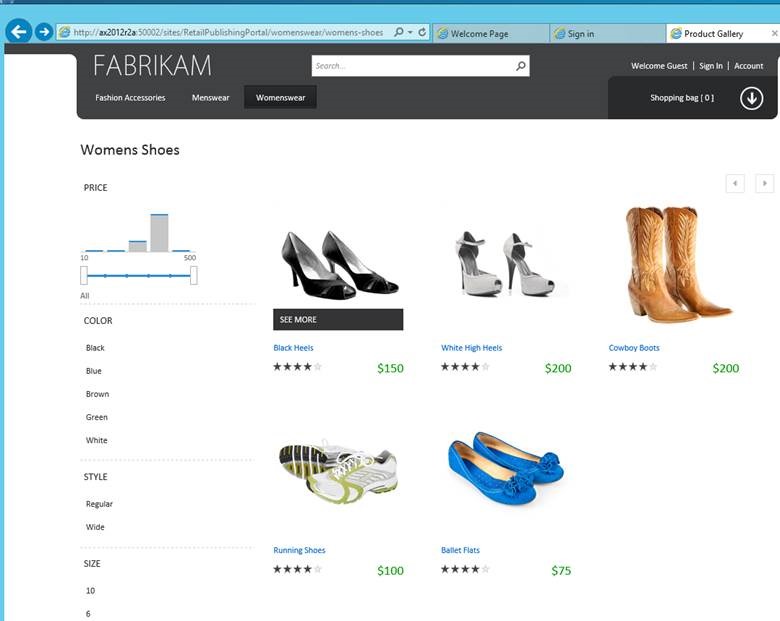This screenshot has height=621, width=780.
Task: Select the Wide style filter
Action: click(x=95, y=527)
